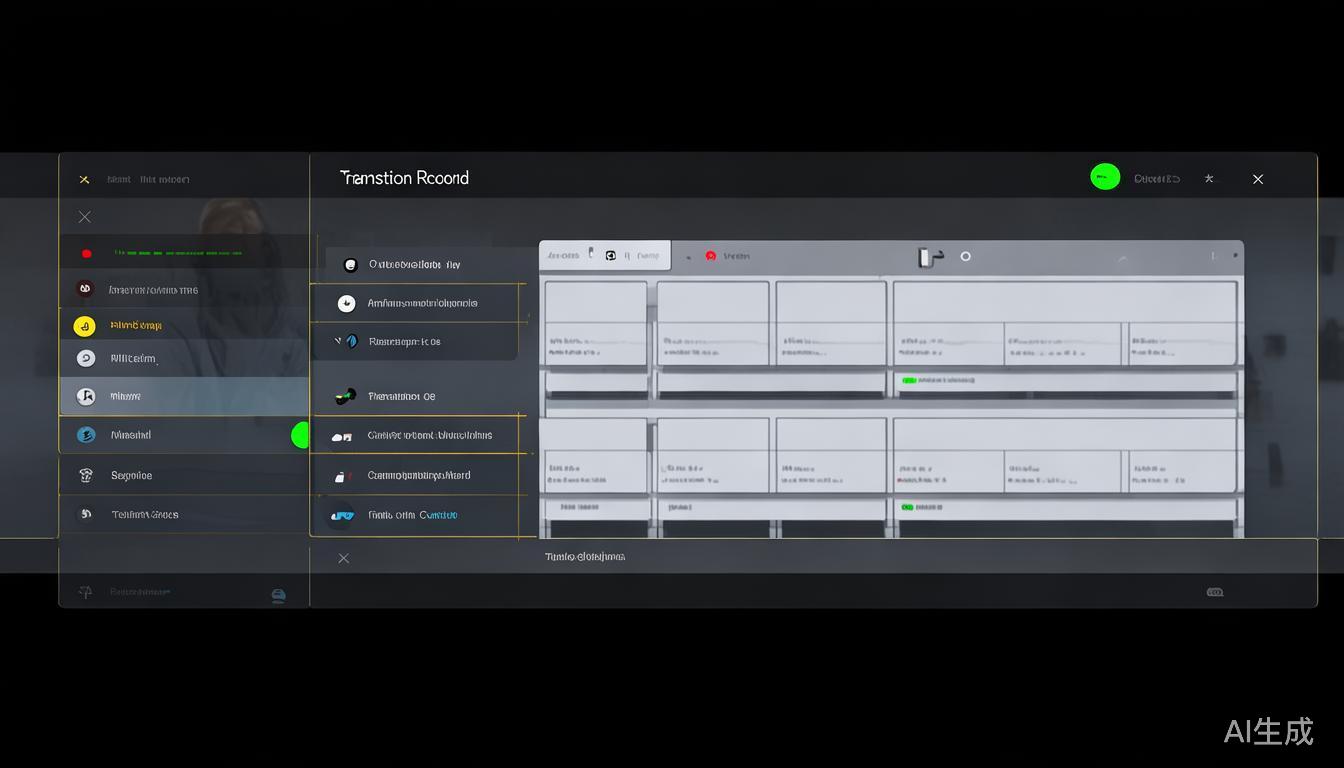The height and width of the screenshot is (768, 1344).
Task: Toggle the green dot on left panel edge
Action: tap(300, 435)
